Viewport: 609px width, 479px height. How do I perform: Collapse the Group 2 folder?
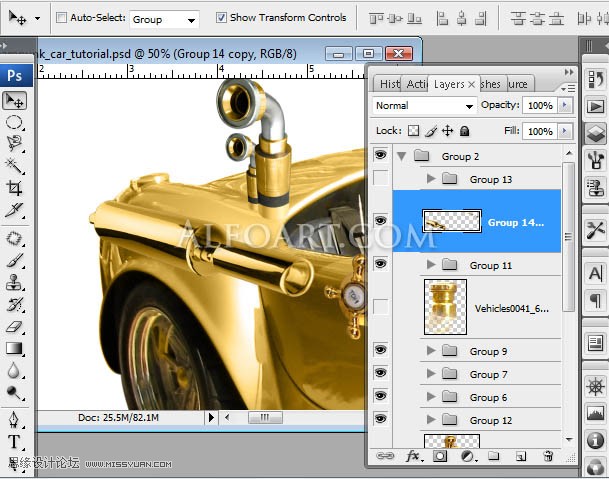pos(402,157)
